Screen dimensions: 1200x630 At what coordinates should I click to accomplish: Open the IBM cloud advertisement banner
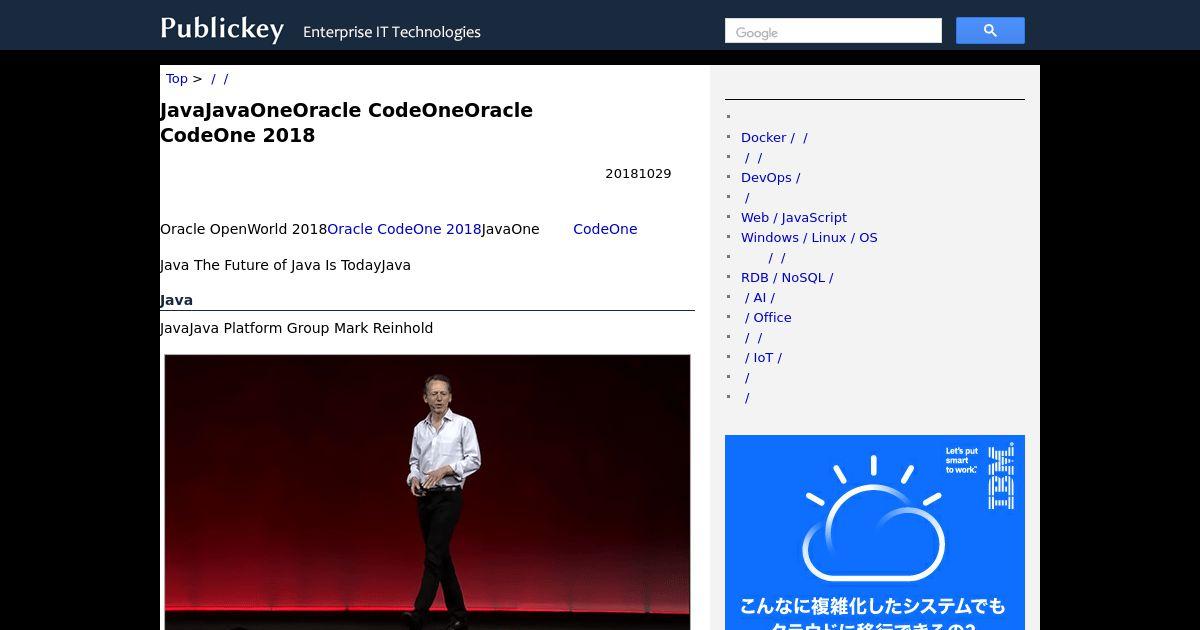click(875, 532)
